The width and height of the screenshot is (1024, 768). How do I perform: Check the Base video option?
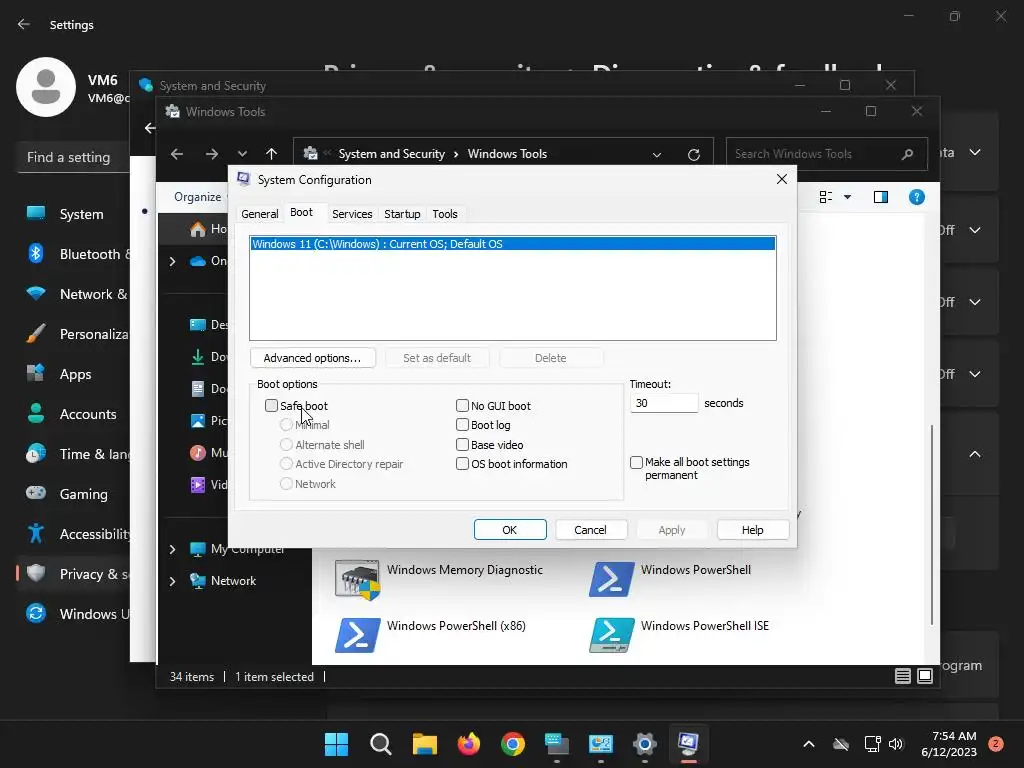click(x=462, y=445)
